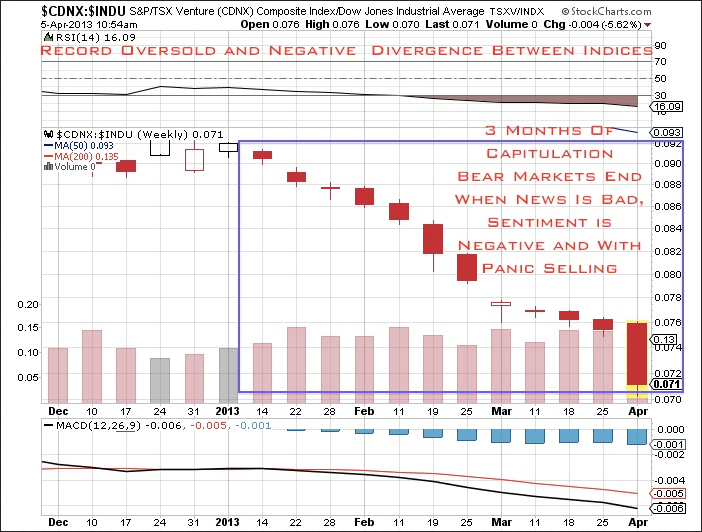
Task: Click the Feb label on main chart axis
Action: point(364,411)
